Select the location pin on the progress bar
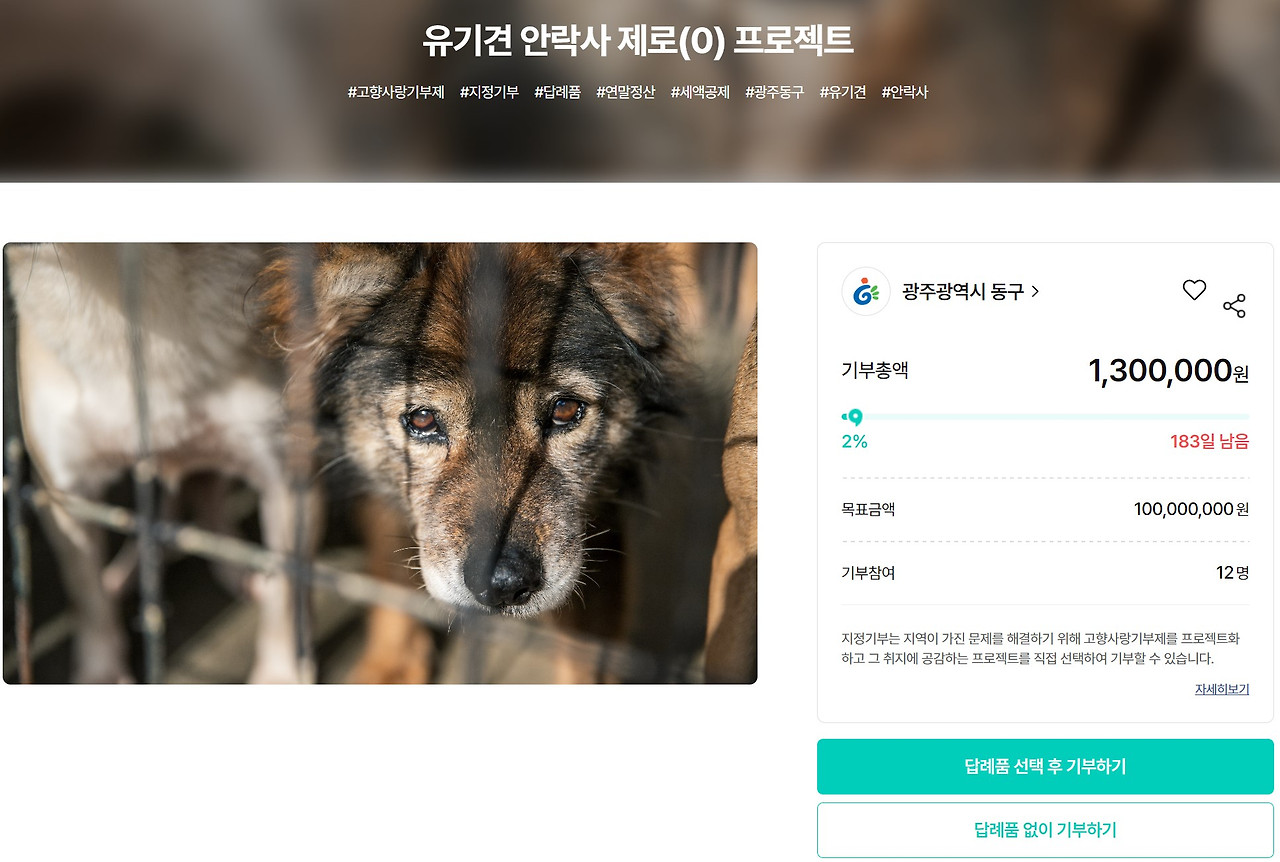1280x862 pixels. (856, 417)
